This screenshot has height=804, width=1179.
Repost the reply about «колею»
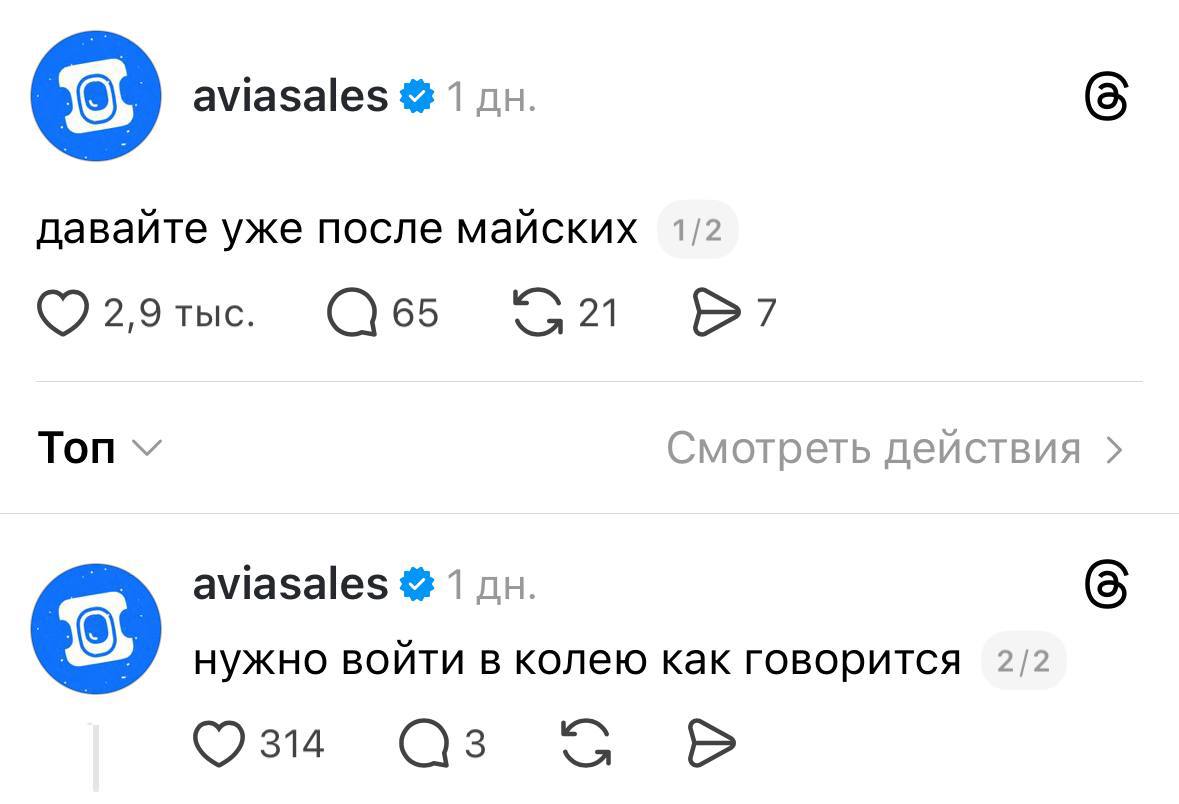coord(586,743)
